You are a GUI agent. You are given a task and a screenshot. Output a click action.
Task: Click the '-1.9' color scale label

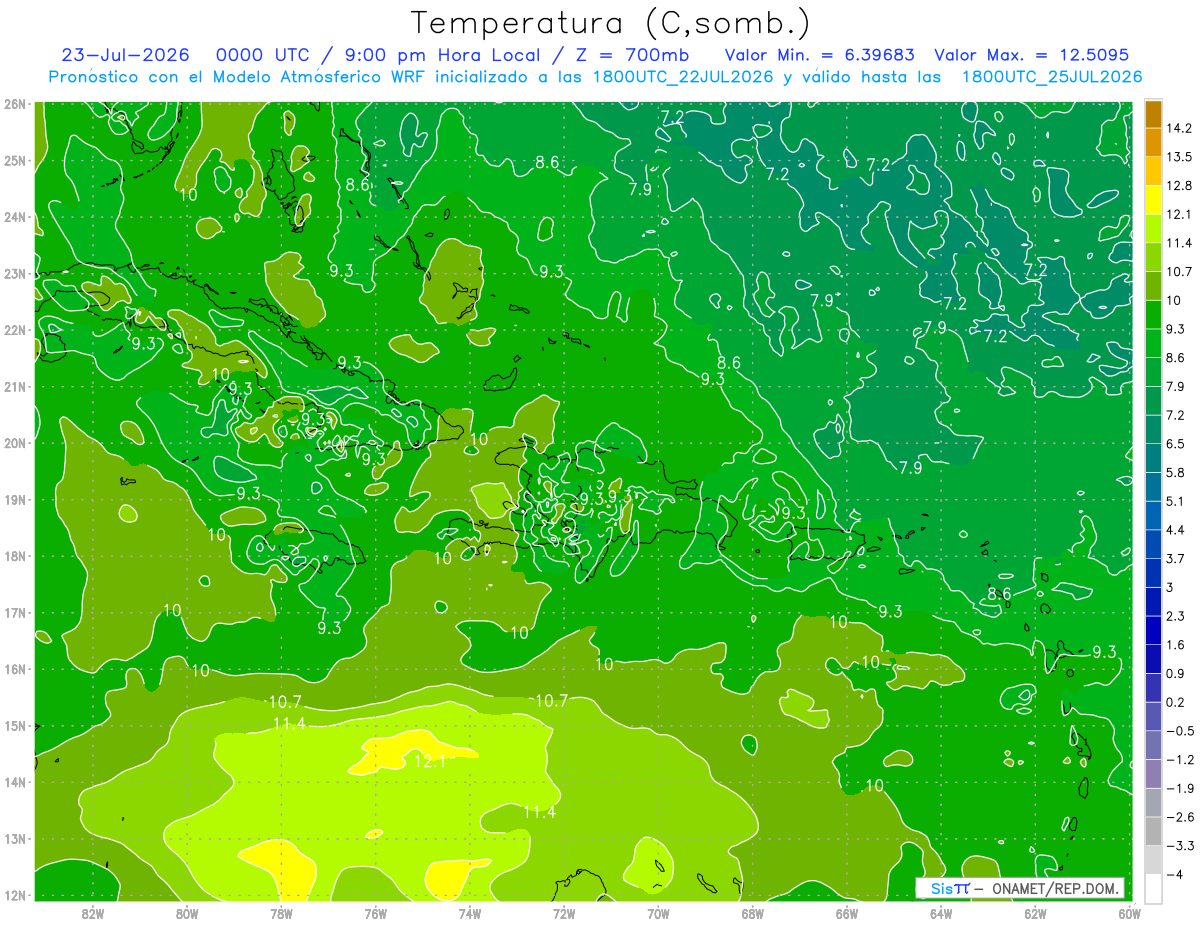(x=1180, y=788)
